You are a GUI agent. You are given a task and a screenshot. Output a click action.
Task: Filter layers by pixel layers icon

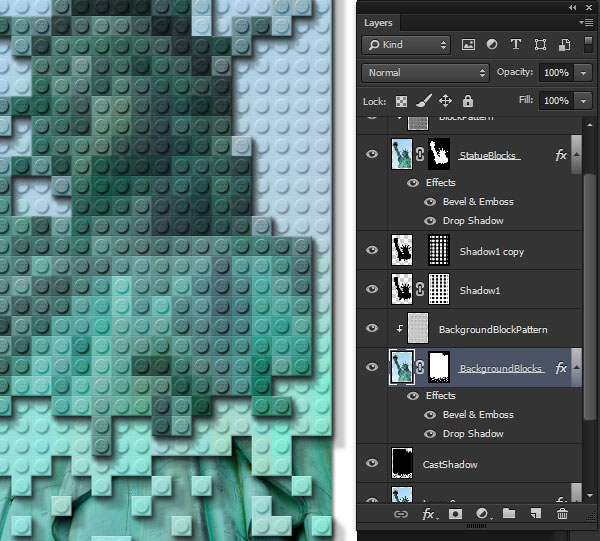pyautogui.click(x=468, y=45)
